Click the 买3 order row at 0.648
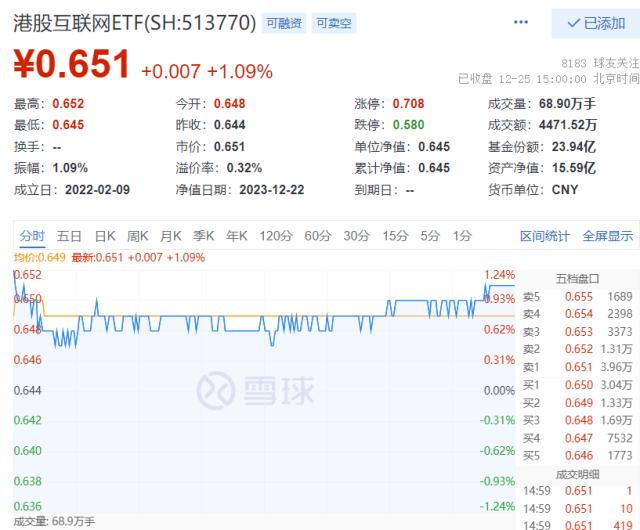Screen dimensions: 640x530 point(577,420)
